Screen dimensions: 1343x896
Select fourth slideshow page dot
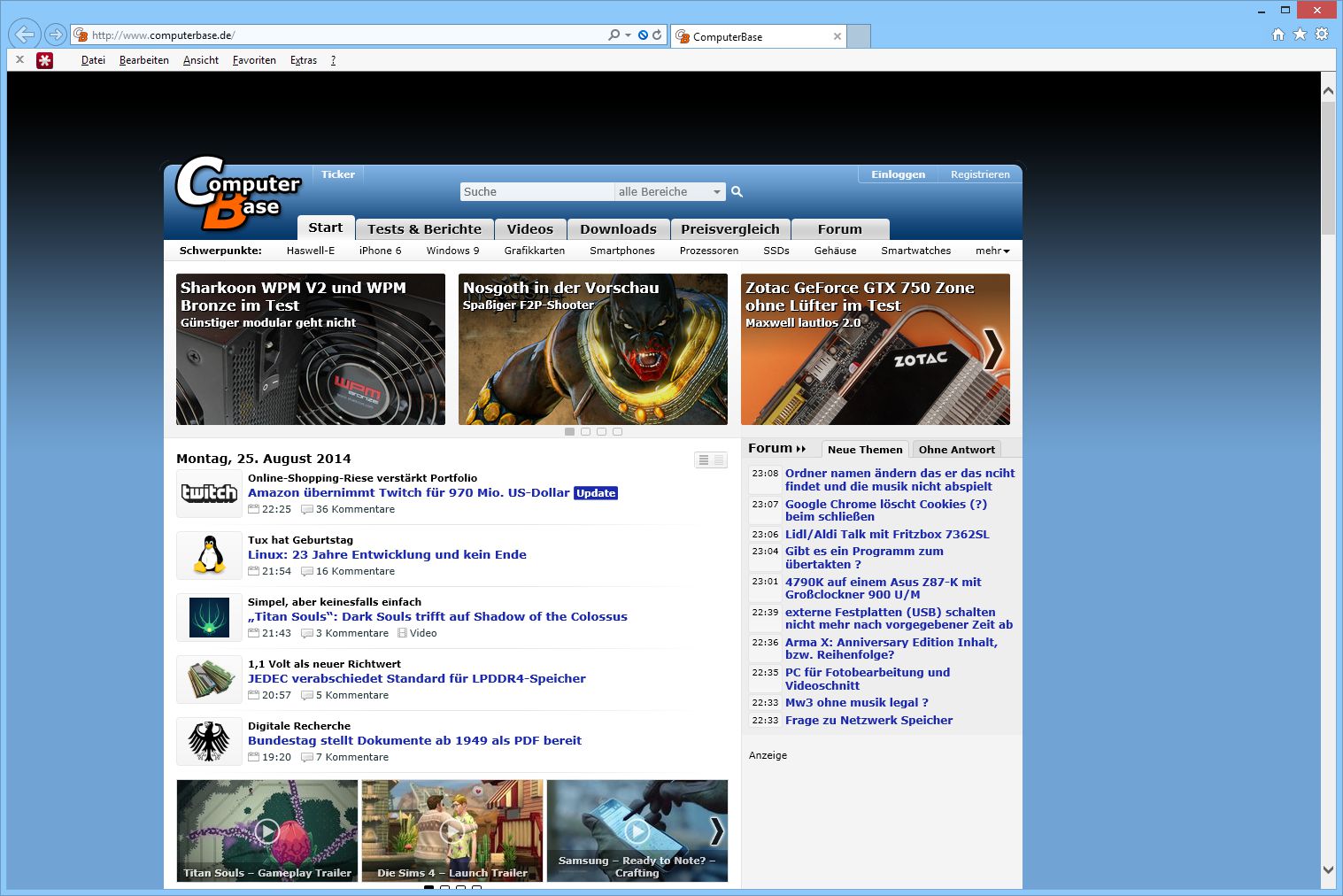(617, 432)
